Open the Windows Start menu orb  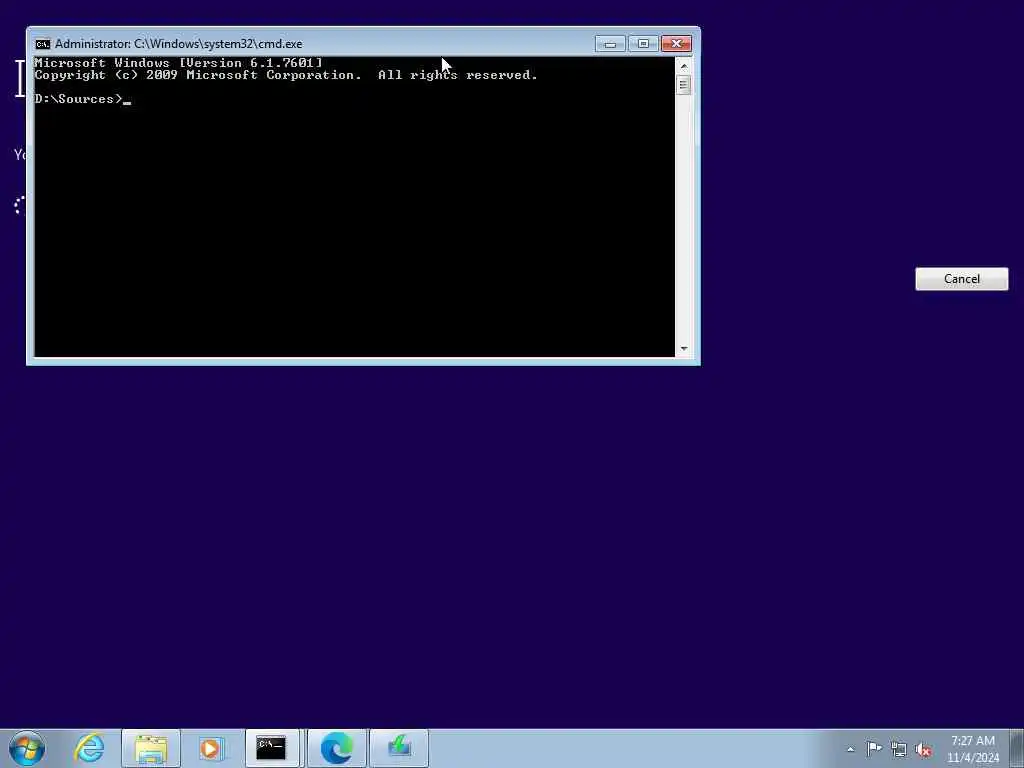27,748
